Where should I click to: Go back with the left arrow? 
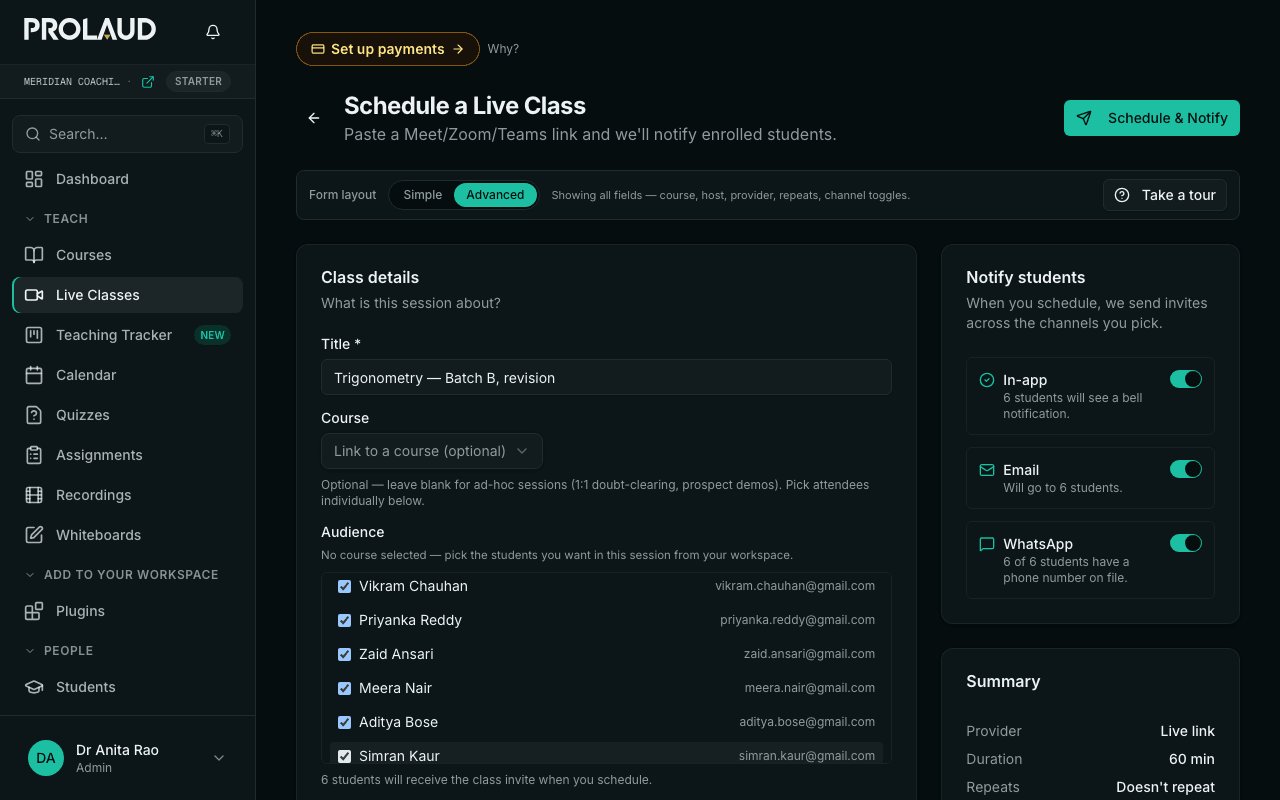(x=314, y=118)
